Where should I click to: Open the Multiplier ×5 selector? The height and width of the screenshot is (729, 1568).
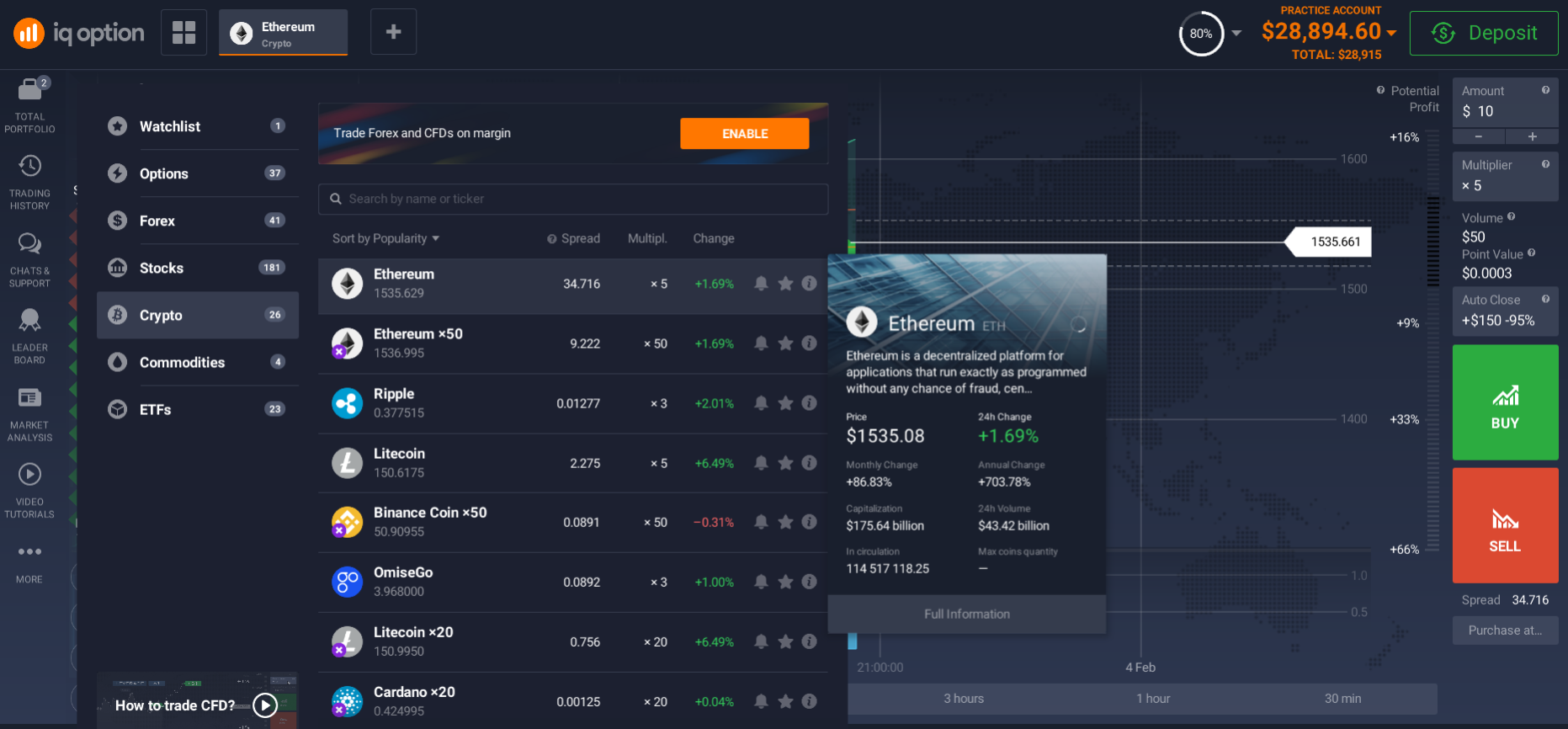(1505, 176)
